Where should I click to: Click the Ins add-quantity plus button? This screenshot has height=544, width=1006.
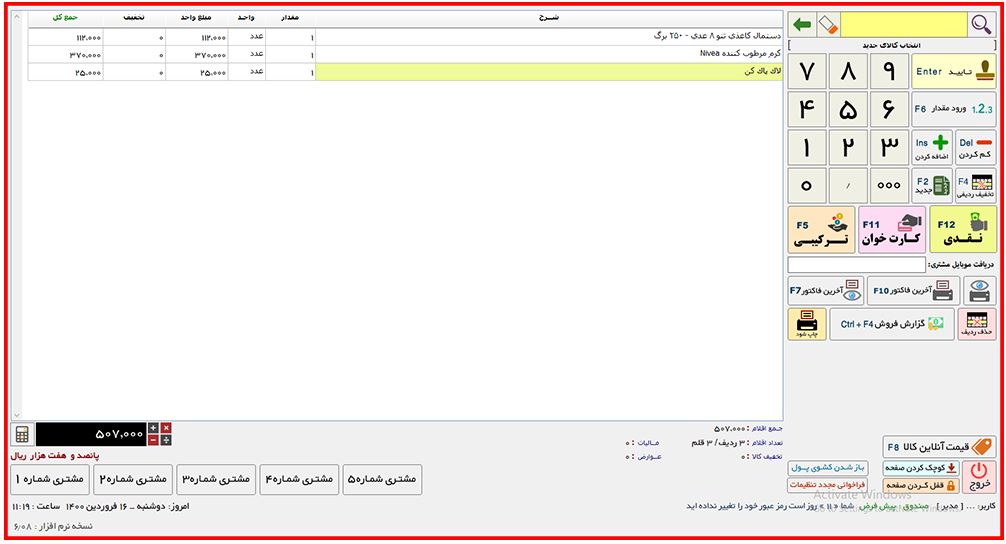[932, 148]
